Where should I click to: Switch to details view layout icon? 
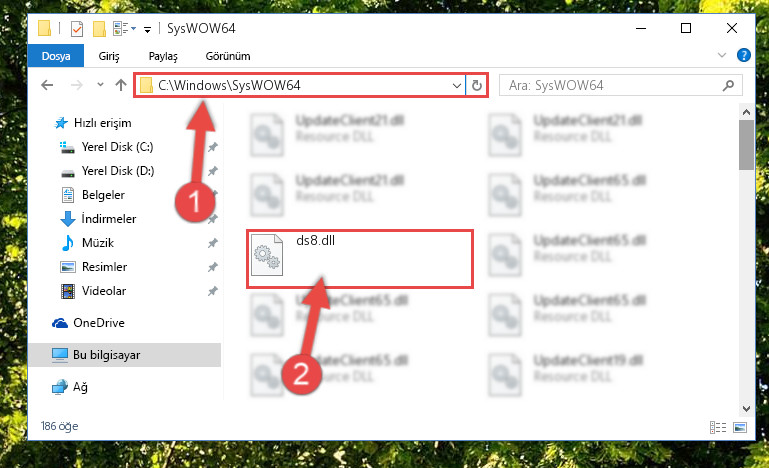pyautogui.click(x=718, y=427)
